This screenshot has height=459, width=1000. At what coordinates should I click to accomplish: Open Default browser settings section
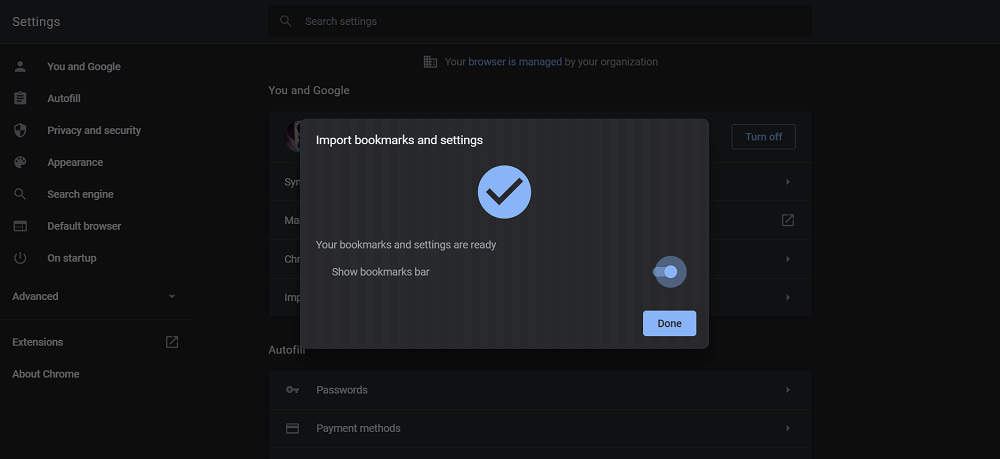[84, 226]
